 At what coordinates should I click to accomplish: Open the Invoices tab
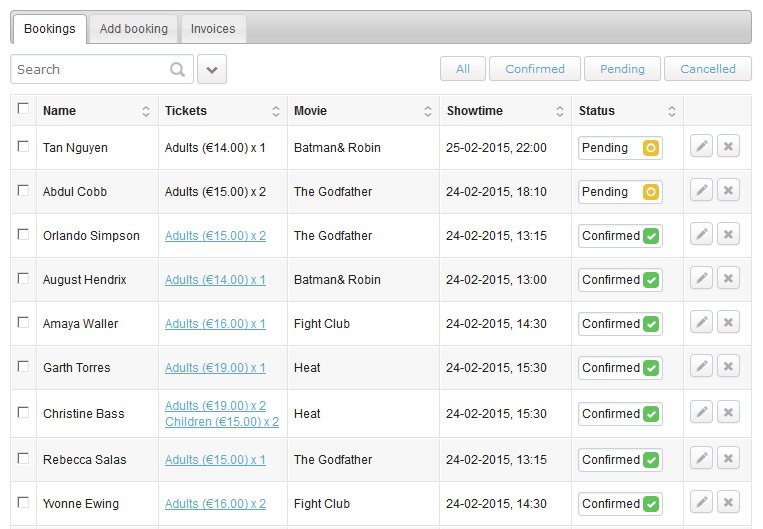coord(213,29)
